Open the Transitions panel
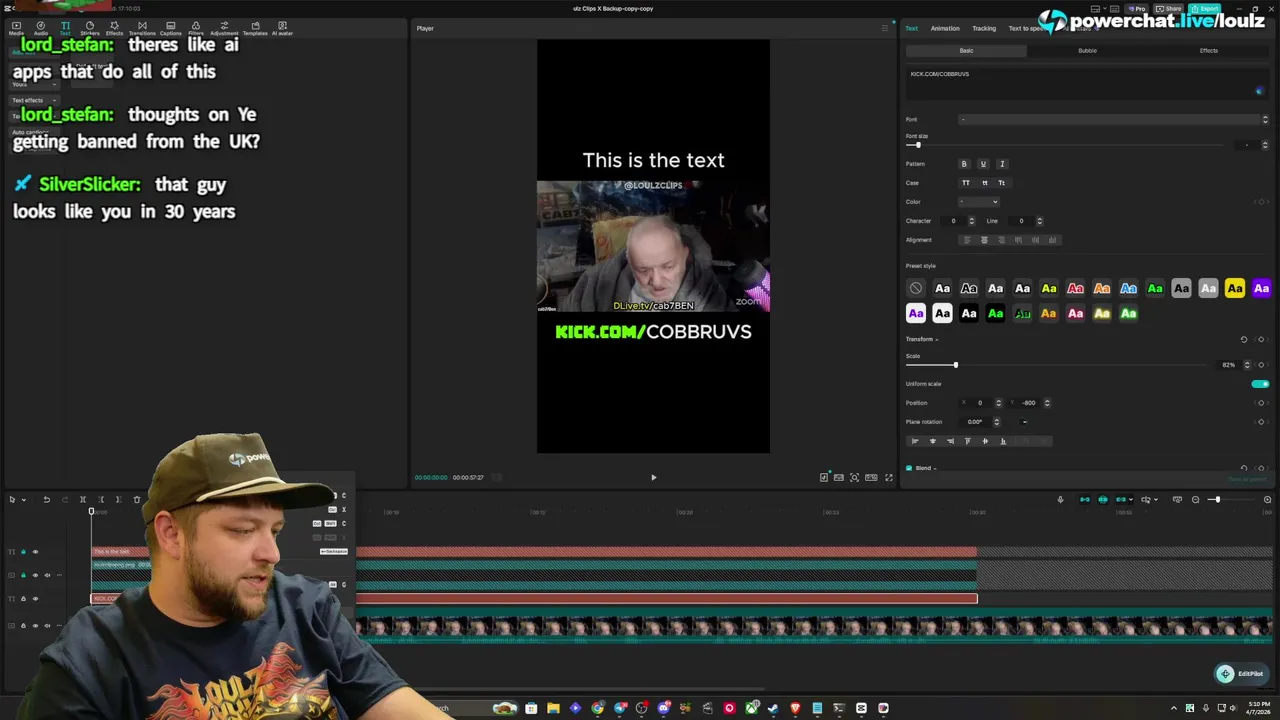This screenshot has width=1280, height=720. pos(142,28)
